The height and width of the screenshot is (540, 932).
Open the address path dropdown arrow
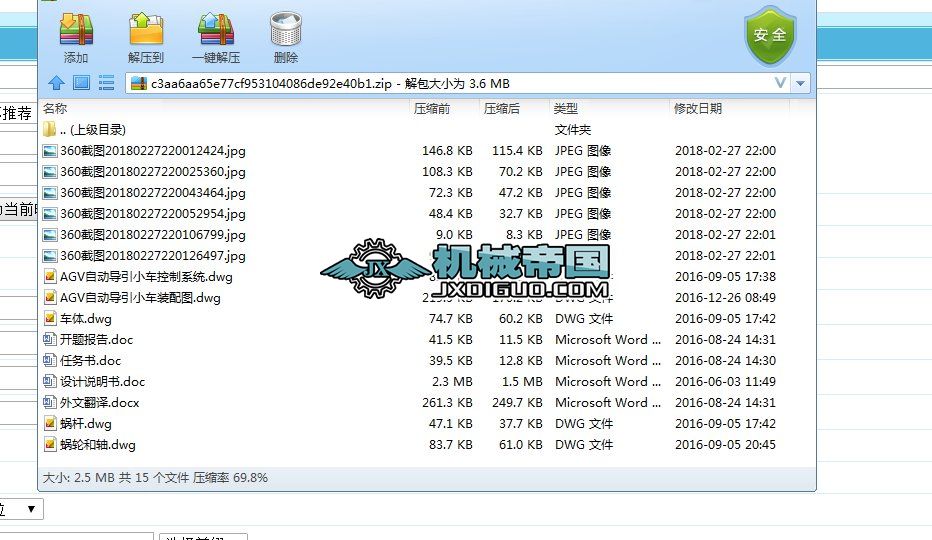(x=800, y=83)
